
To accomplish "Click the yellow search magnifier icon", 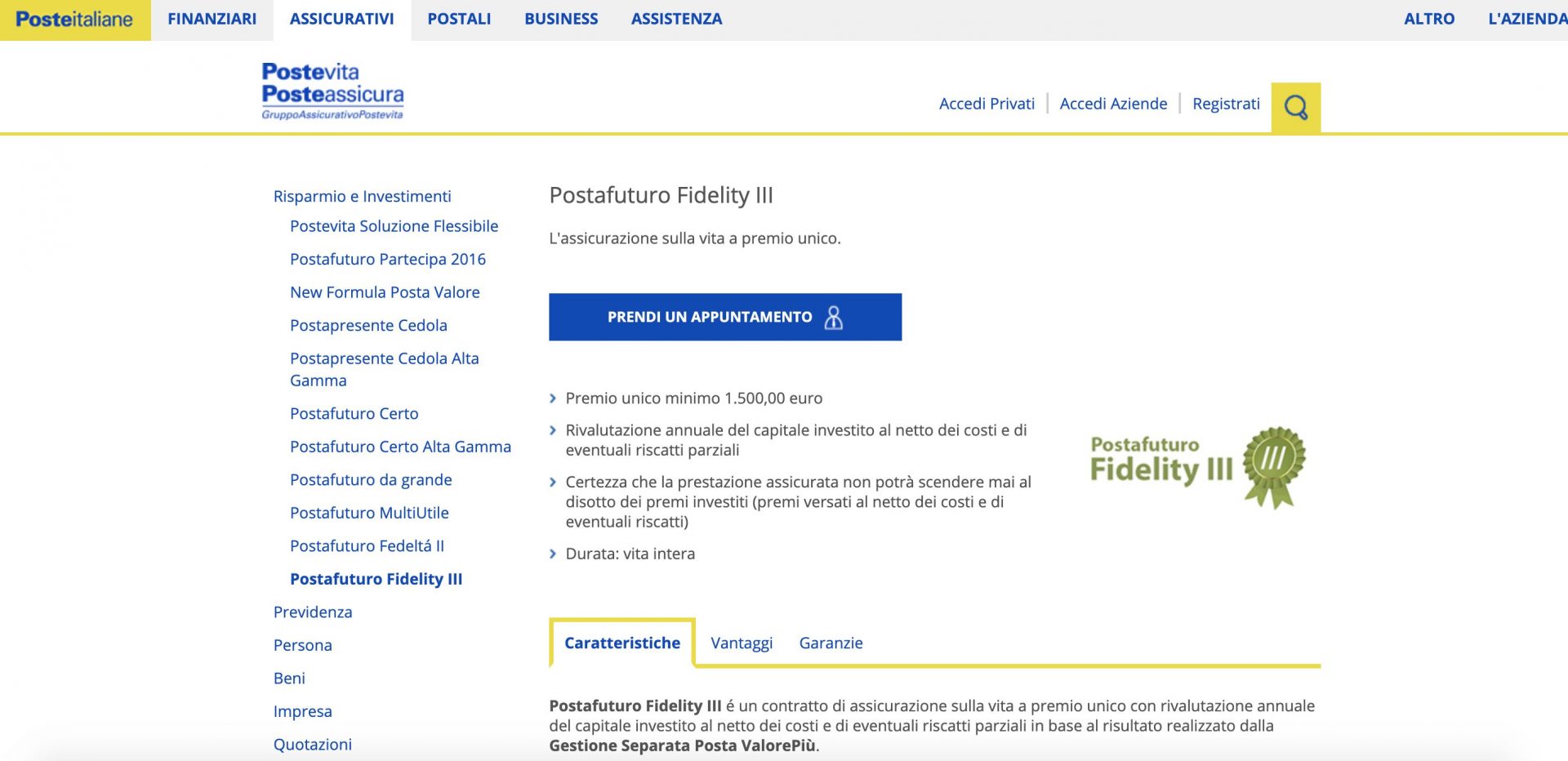I will 1295,107.
